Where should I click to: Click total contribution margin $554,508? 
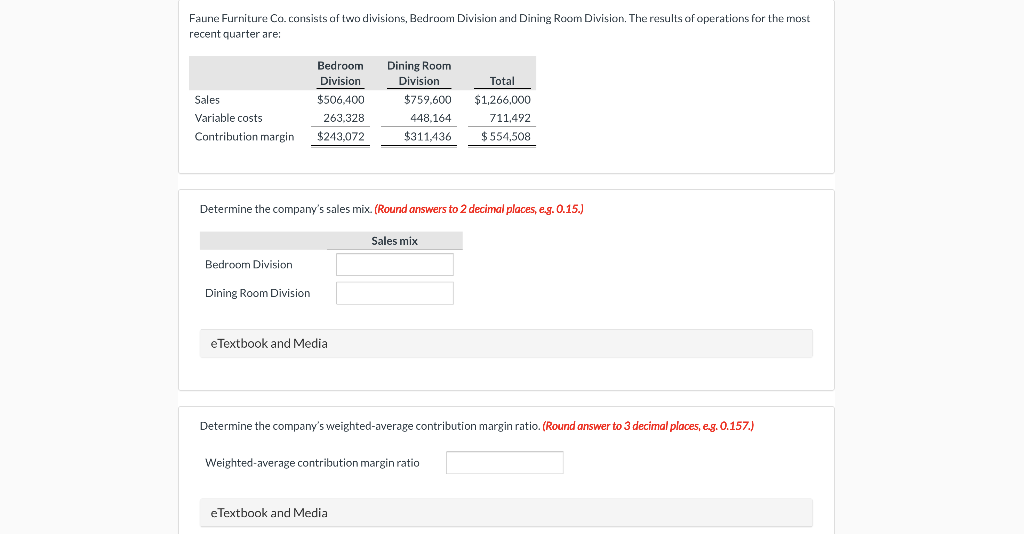point(506,136)
